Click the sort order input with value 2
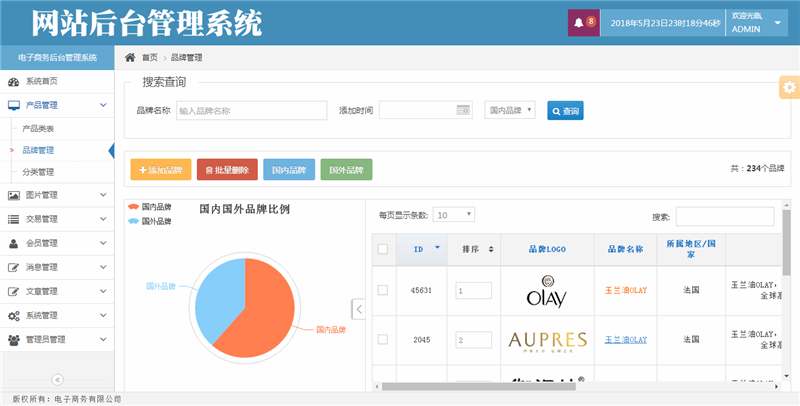Viewport: 800px width, 406px height. (473, 340)
